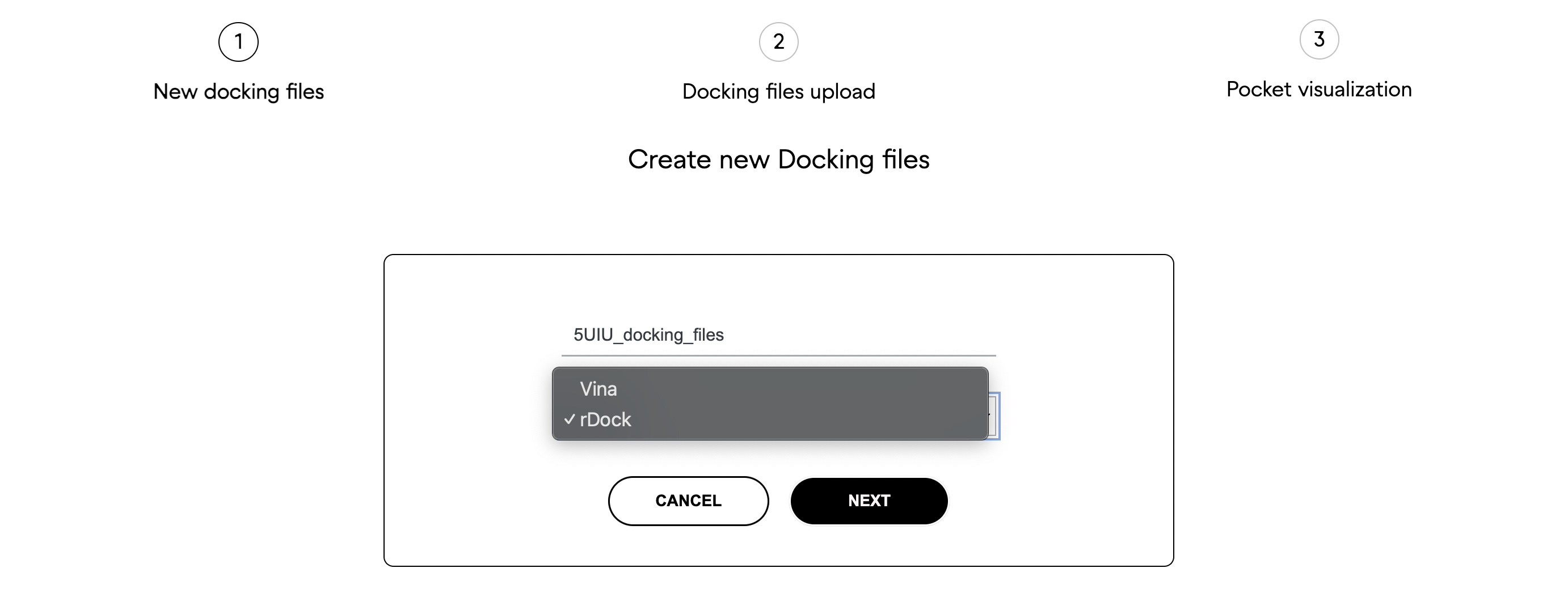This screenshot has width=1568, height=602.
Task: Click the step 2 circle icon
Action: [778, 42]
